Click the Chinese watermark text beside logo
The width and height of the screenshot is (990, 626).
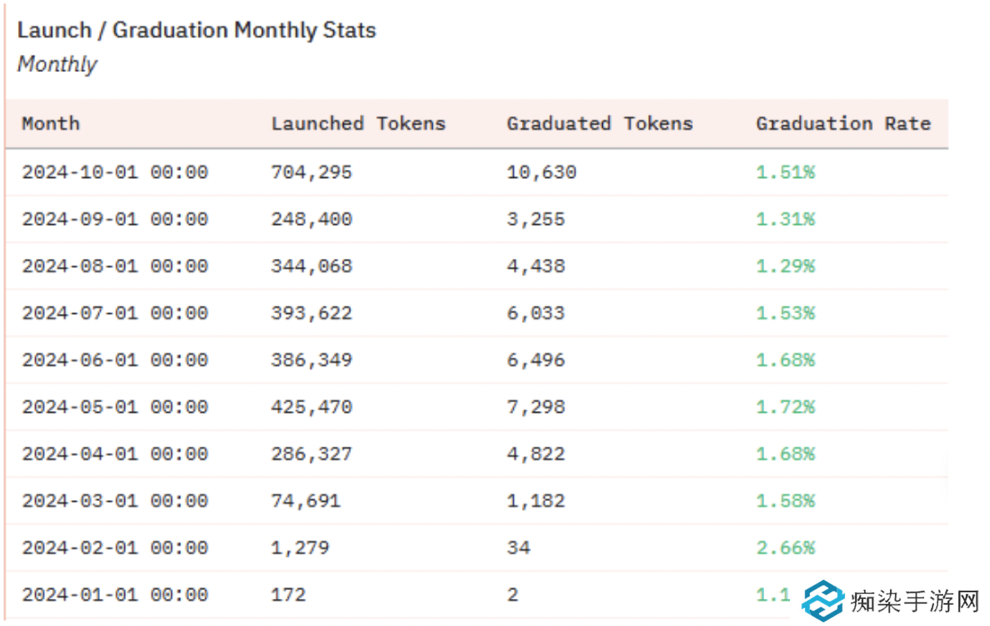pyautogui.click(x=914, y=602)
